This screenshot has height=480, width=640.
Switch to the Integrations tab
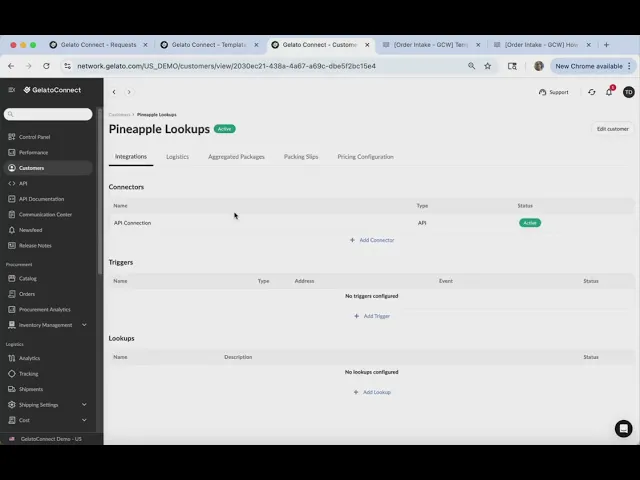pos(131,157)
